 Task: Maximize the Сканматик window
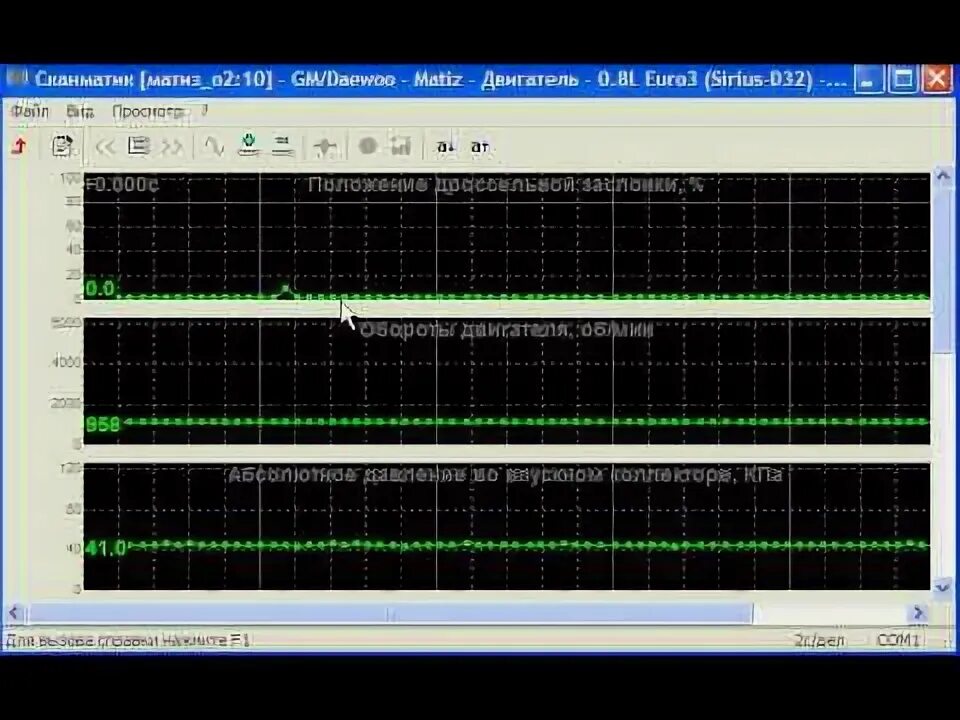[x=903, y=80]
